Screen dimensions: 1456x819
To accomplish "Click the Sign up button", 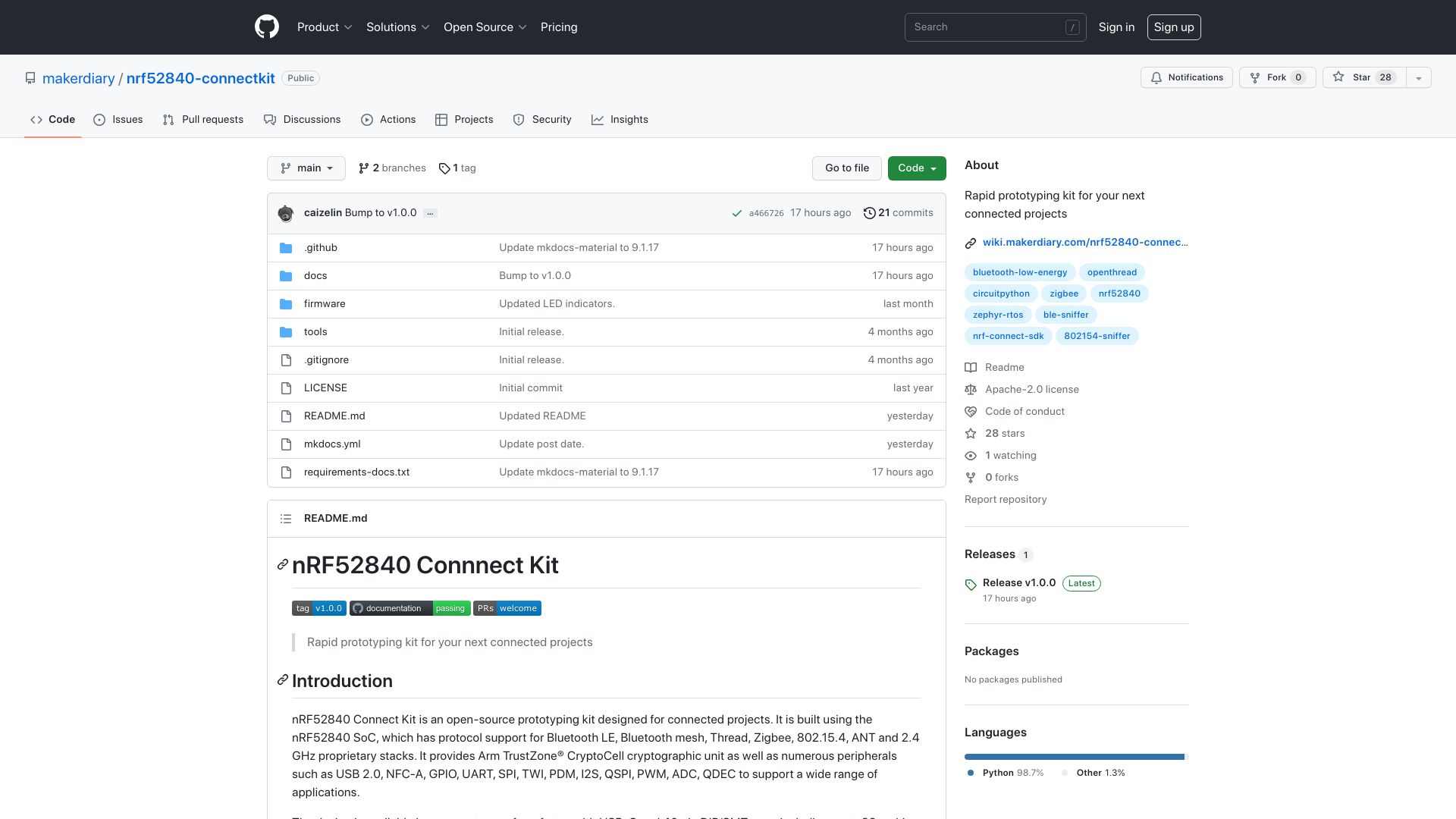I will point(1174,27).
